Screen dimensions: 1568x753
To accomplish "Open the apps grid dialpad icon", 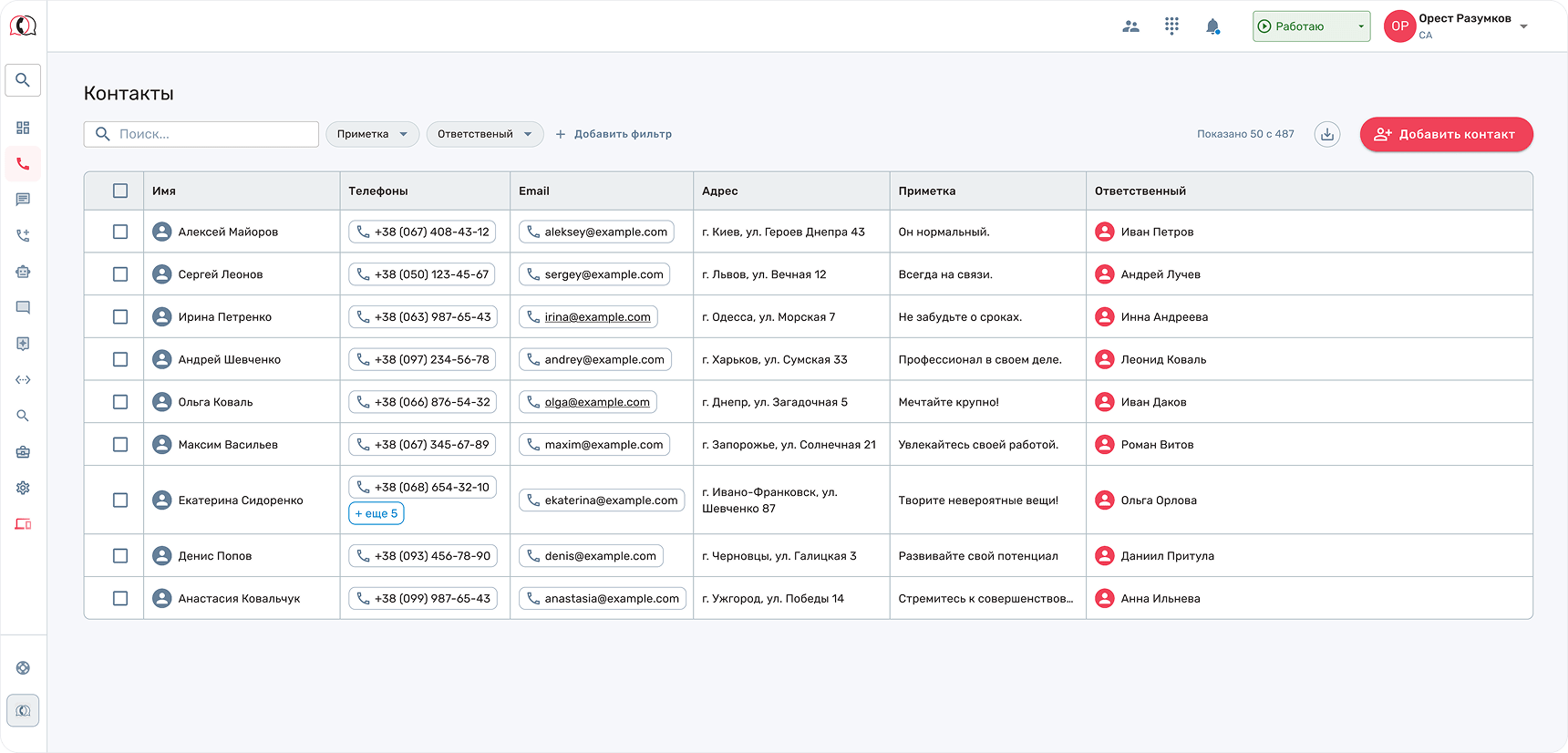I will [x=1171, y=26].
